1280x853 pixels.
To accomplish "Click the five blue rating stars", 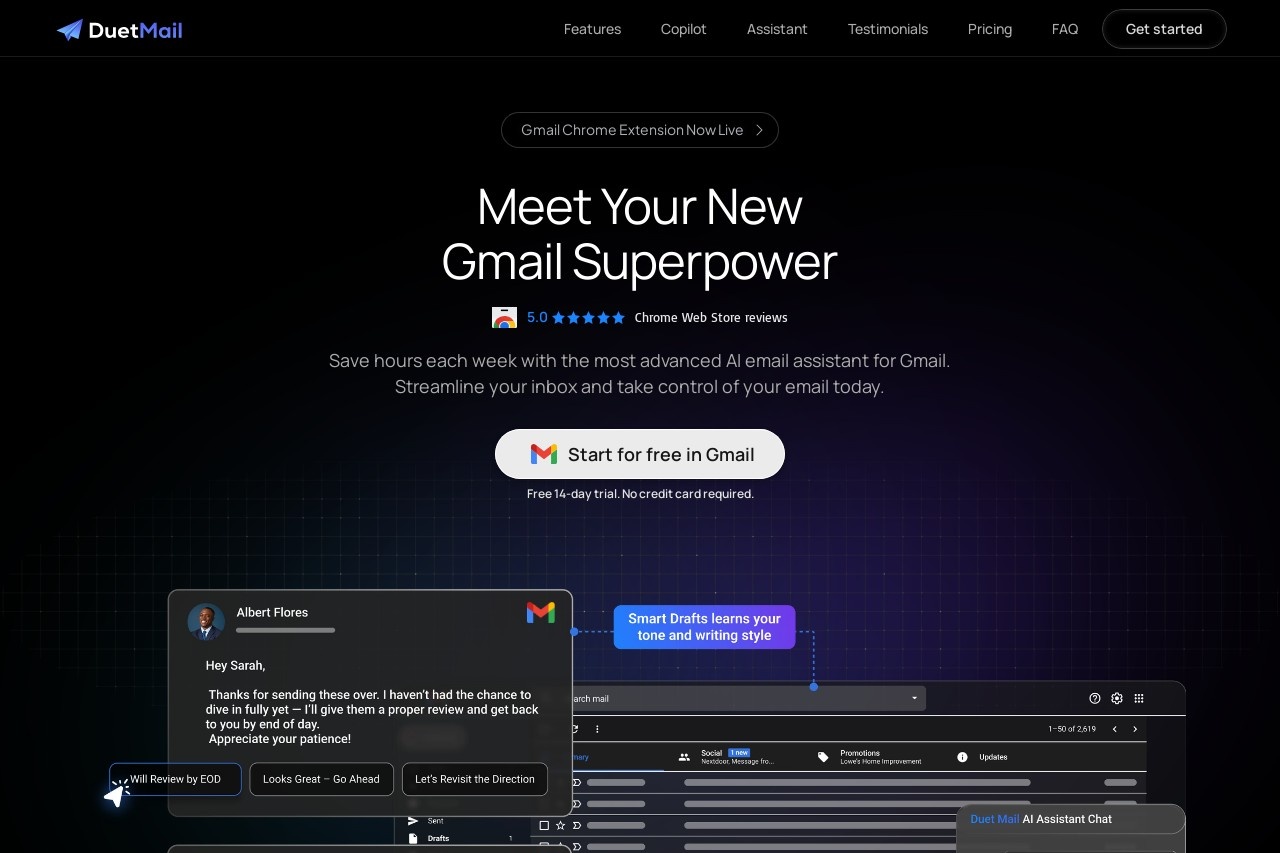I will pyautogui.click(x=589, y=318).
